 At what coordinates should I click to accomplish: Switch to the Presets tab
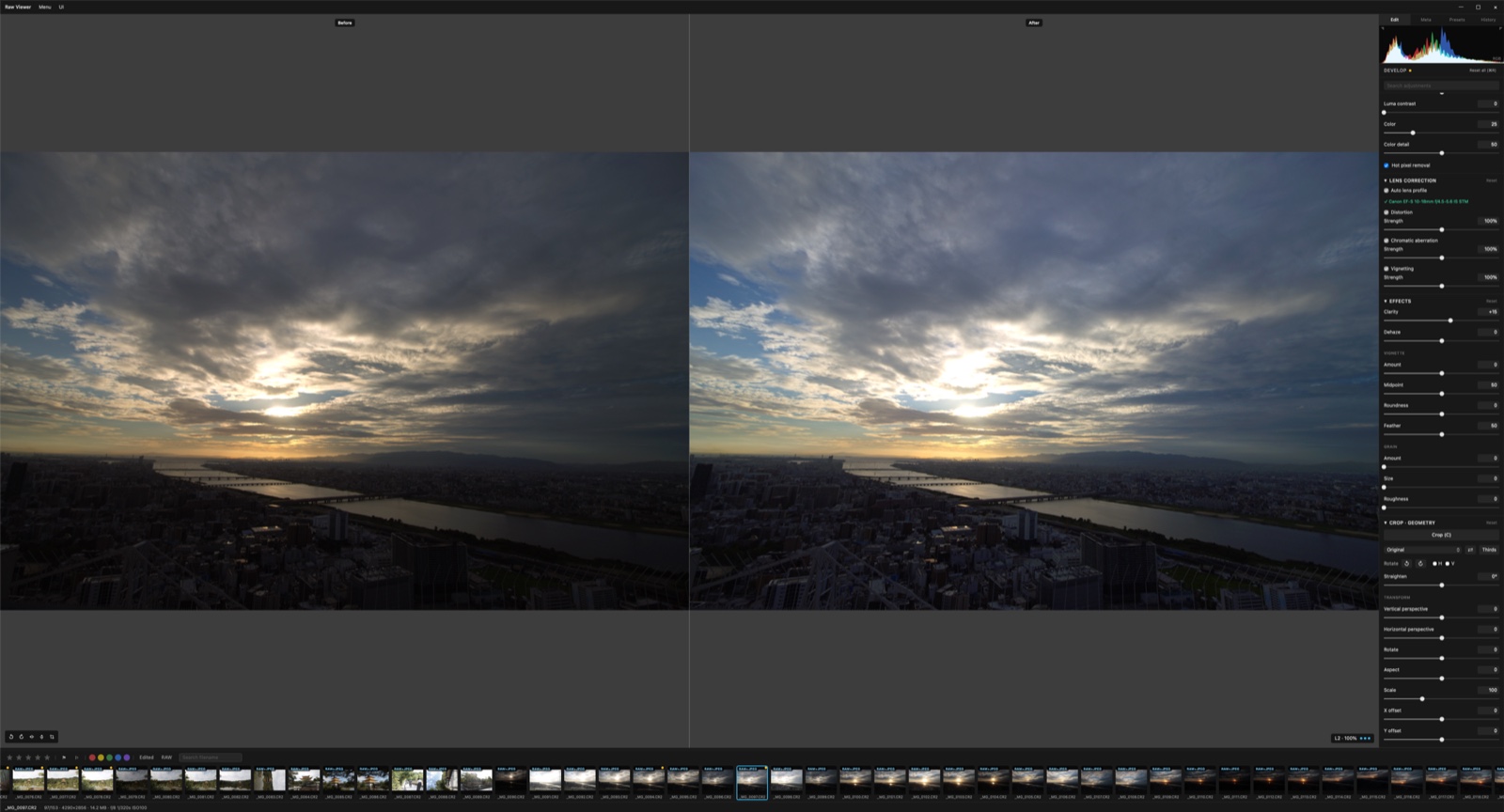[1457, 20]
